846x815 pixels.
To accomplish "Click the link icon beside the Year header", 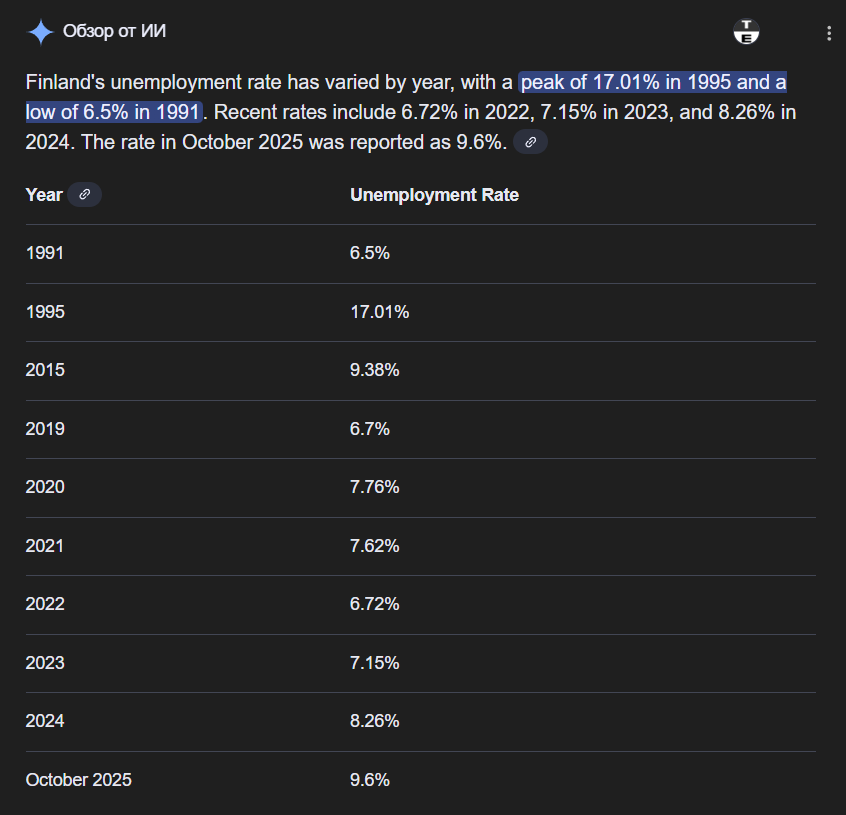I will pos(85,195).
